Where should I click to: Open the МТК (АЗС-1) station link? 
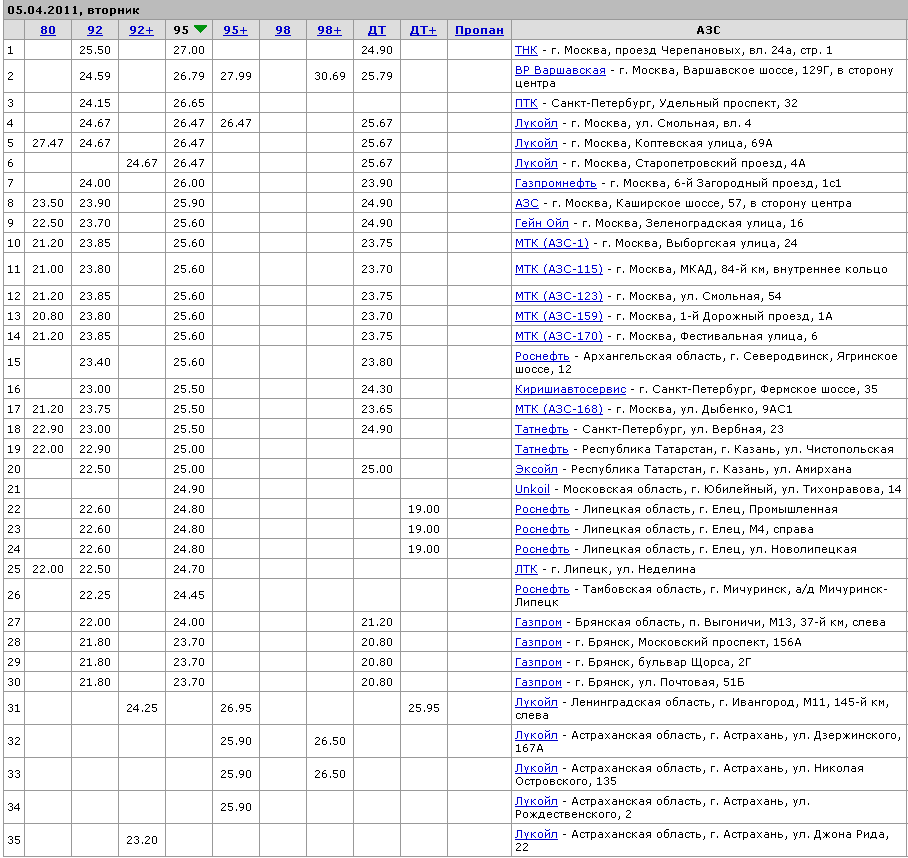[552, 243]
